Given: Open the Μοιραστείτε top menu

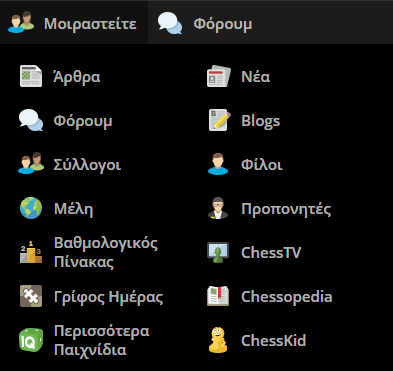Looking at the screenshot, I should 74,23.
